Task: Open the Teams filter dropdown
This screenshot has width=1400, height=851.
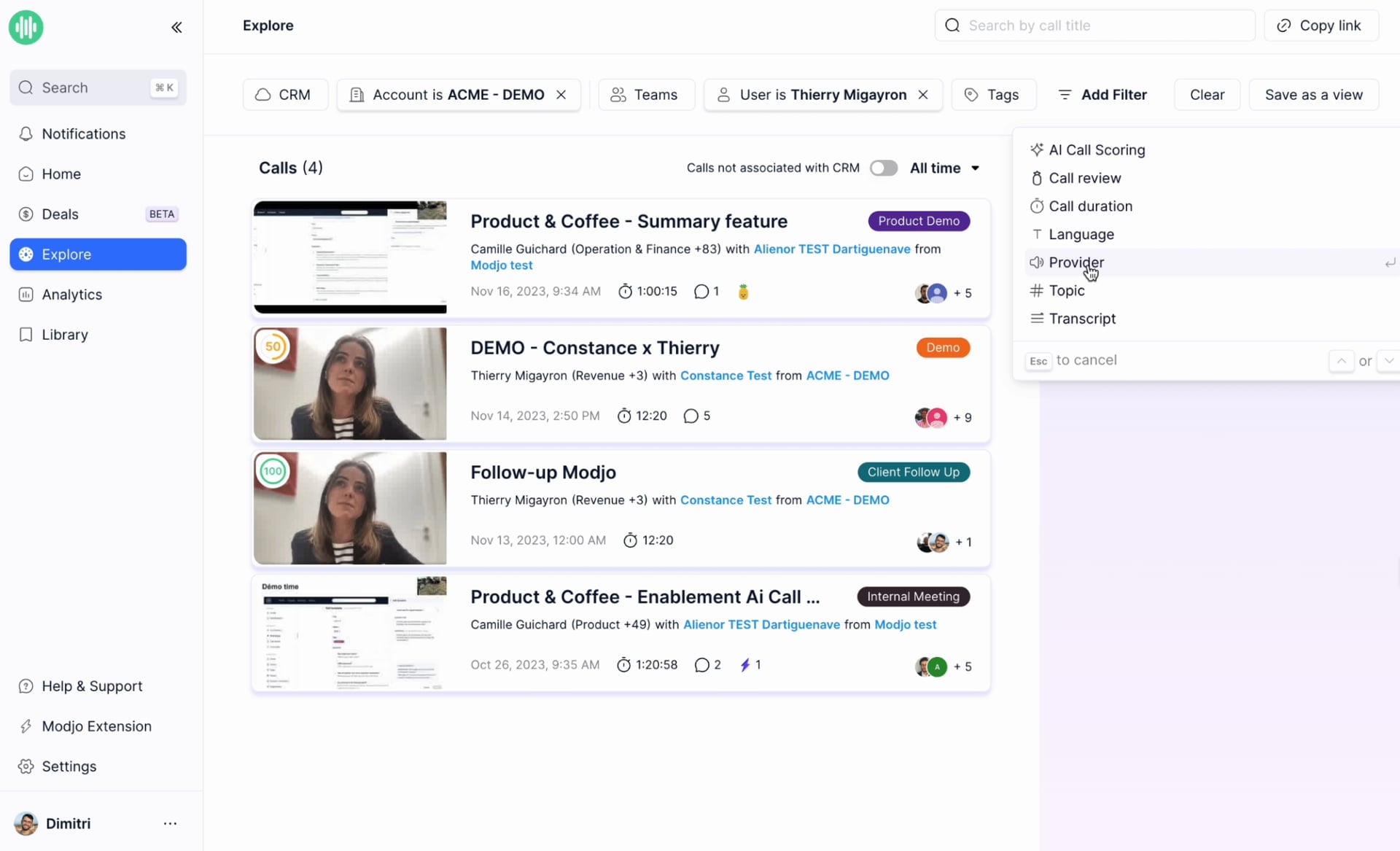Action: (646, 95)
